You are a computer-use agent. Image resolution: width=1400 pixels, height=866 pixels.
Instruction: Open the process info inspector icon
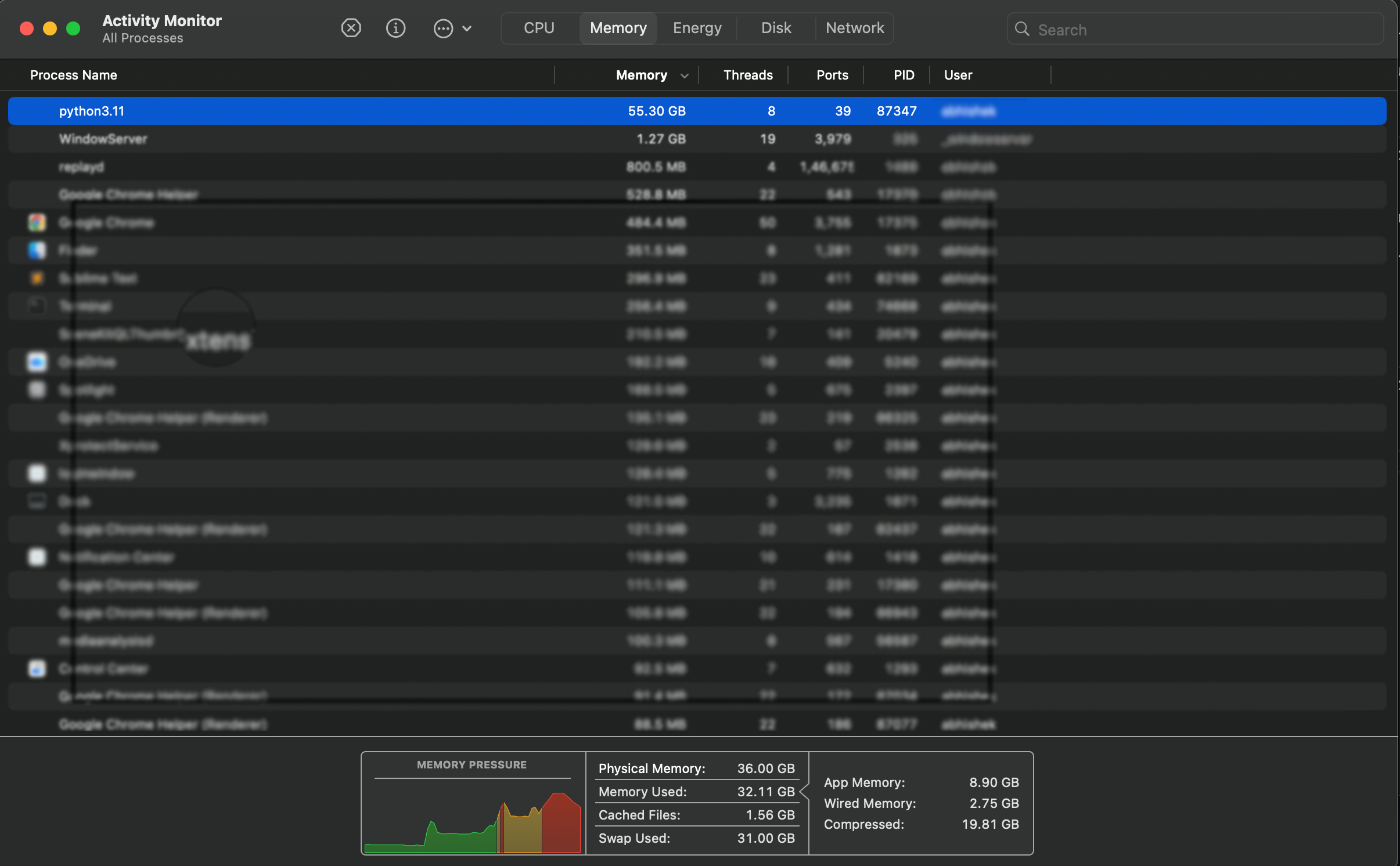click(x=395, y=28)
